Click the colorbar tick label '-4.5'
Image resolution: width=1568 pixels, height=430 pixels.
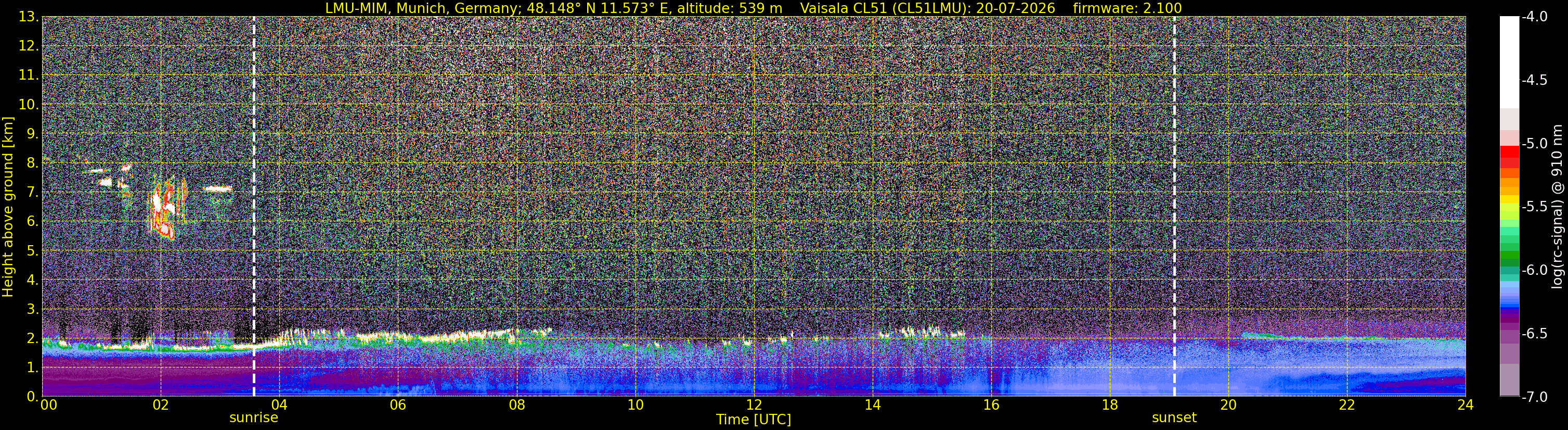coord(1535,80)
